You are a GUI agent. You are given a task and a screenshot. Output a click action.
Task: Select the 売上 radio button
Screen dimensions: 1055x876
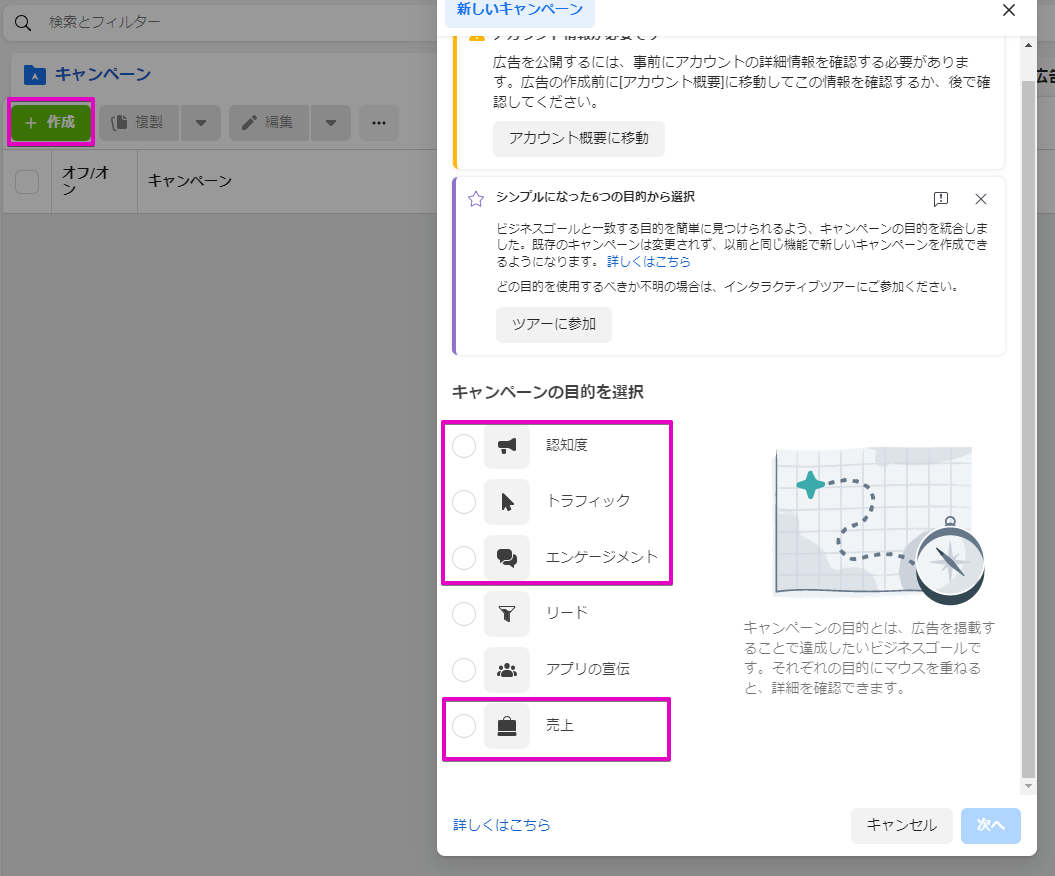point(464,726)
